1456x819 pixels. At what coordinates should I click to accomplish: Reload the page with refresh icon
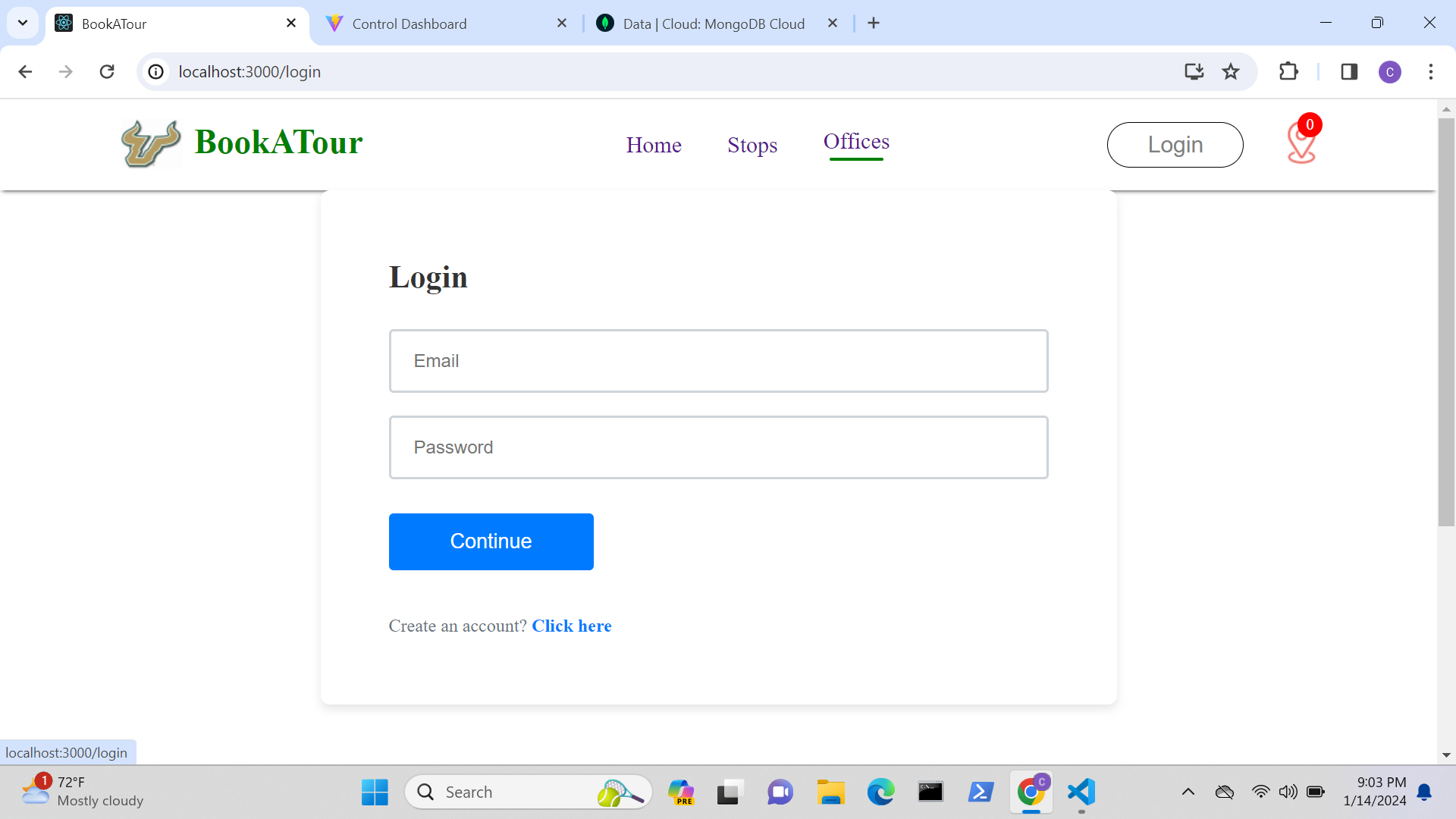(x=107, y=72)
